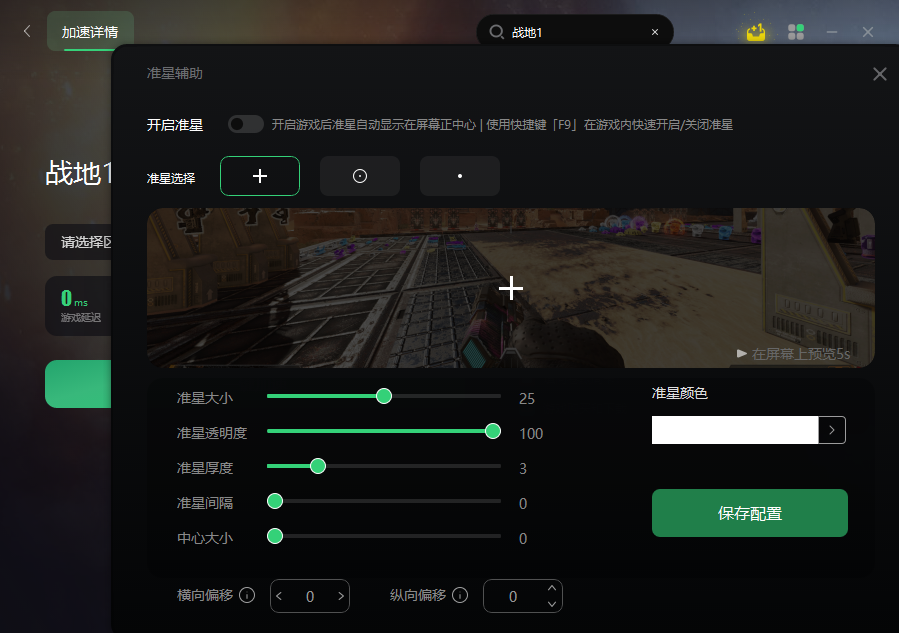
Task: Close the main application window
Action: [868, 32]
